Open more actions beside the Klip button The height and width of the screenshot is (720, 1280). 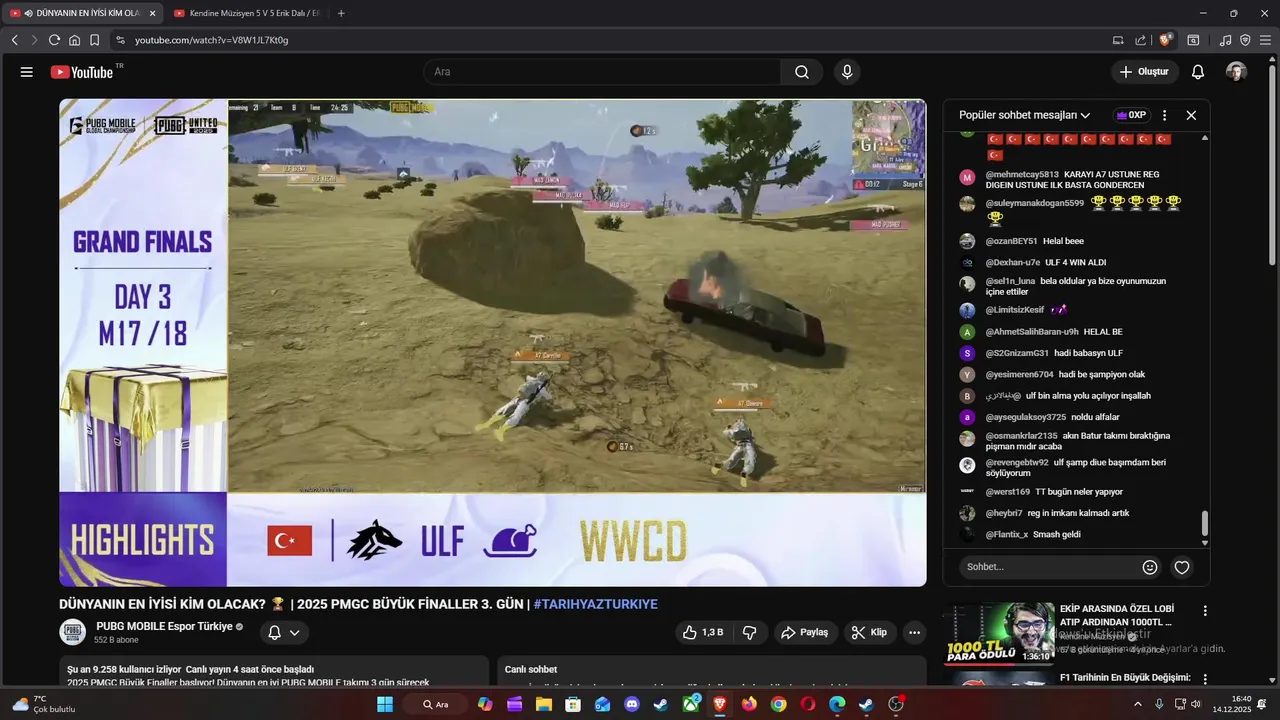tap(914, 632)
